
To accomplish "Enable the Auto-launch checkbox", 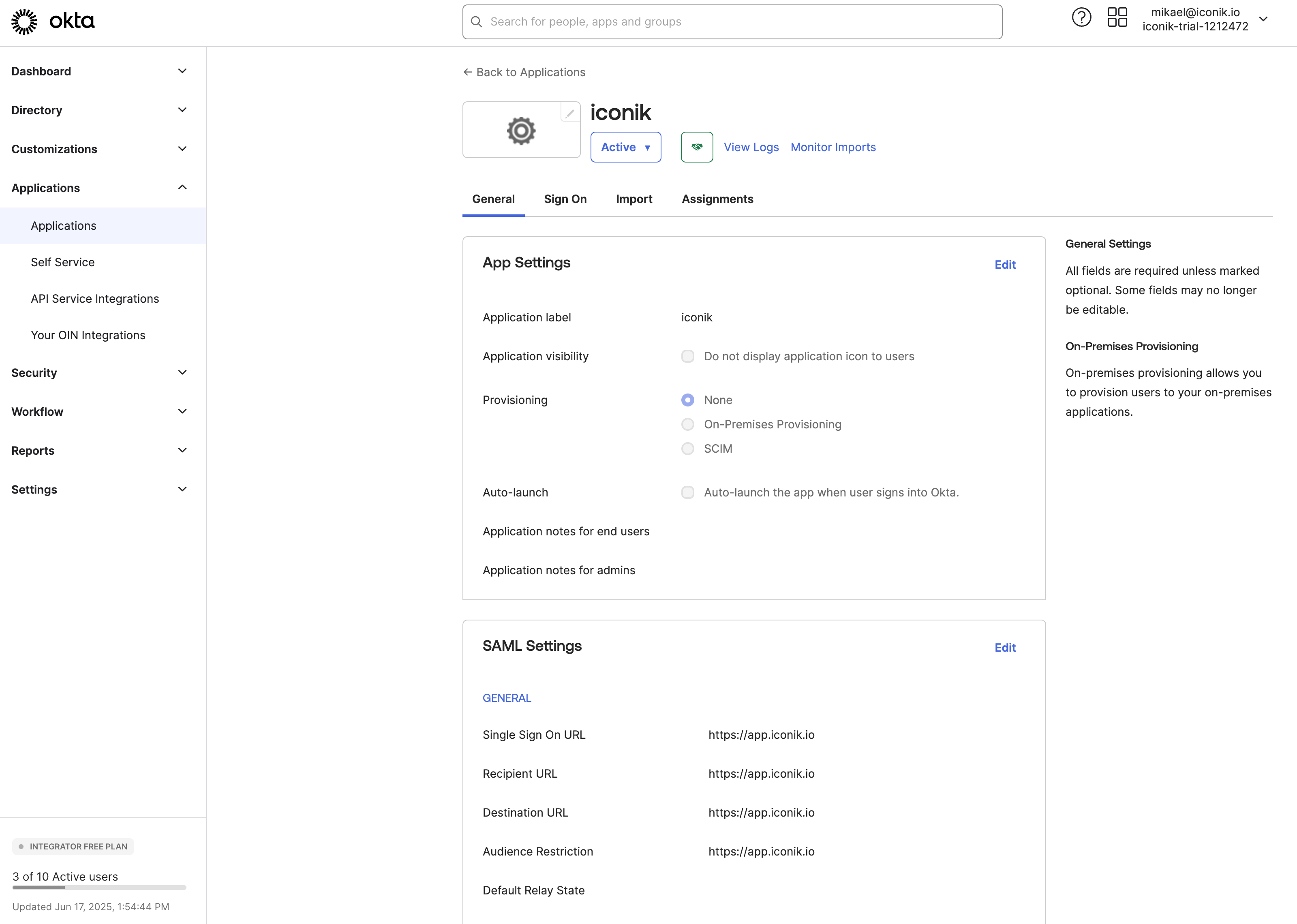I will tap(687, 493).
